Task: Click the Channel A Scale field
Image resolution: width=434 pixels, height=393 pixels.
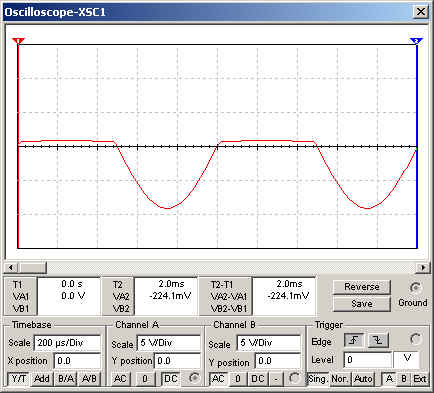Action: tap(169, 343)
